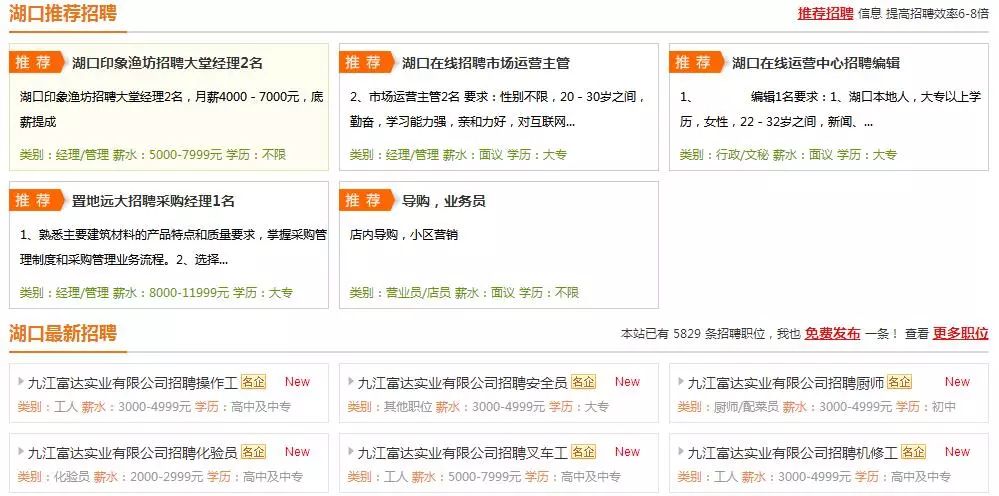This screenshot has height=496, width=999.
Task: Click the New tag on 招聘厨师 row
Action: (x=957, y=382)
